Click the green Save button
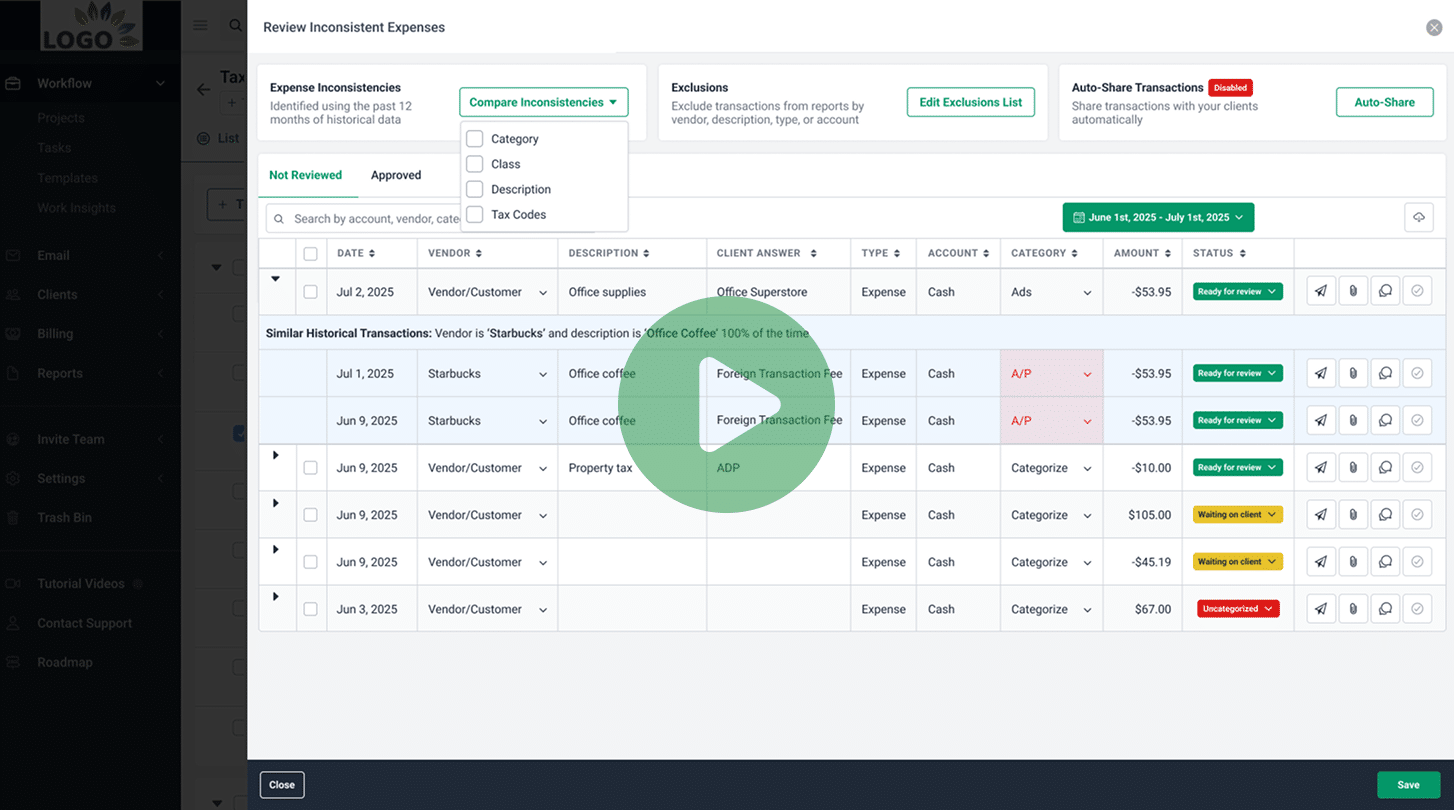Screen dimensions: 1454x810 coord(1408,785)
